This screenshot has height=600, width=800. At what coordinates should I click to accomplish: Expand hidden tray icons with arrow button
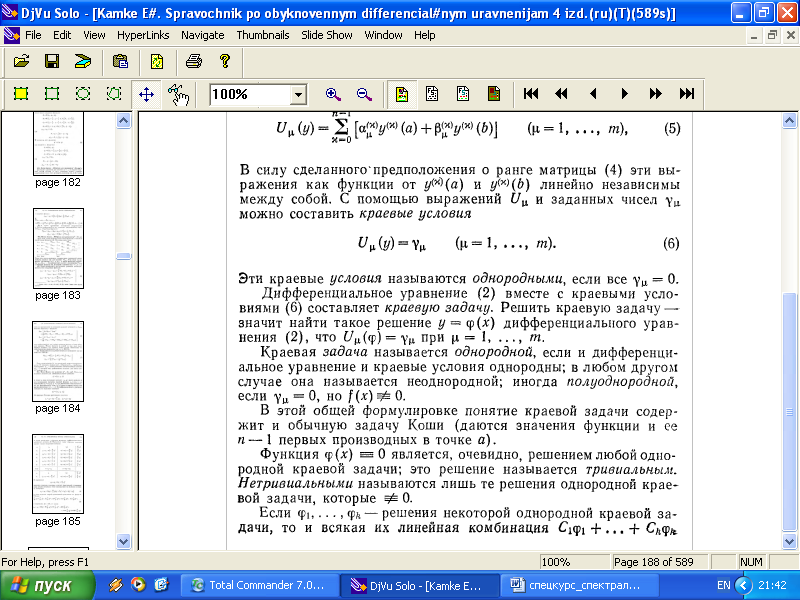point(744,585)
